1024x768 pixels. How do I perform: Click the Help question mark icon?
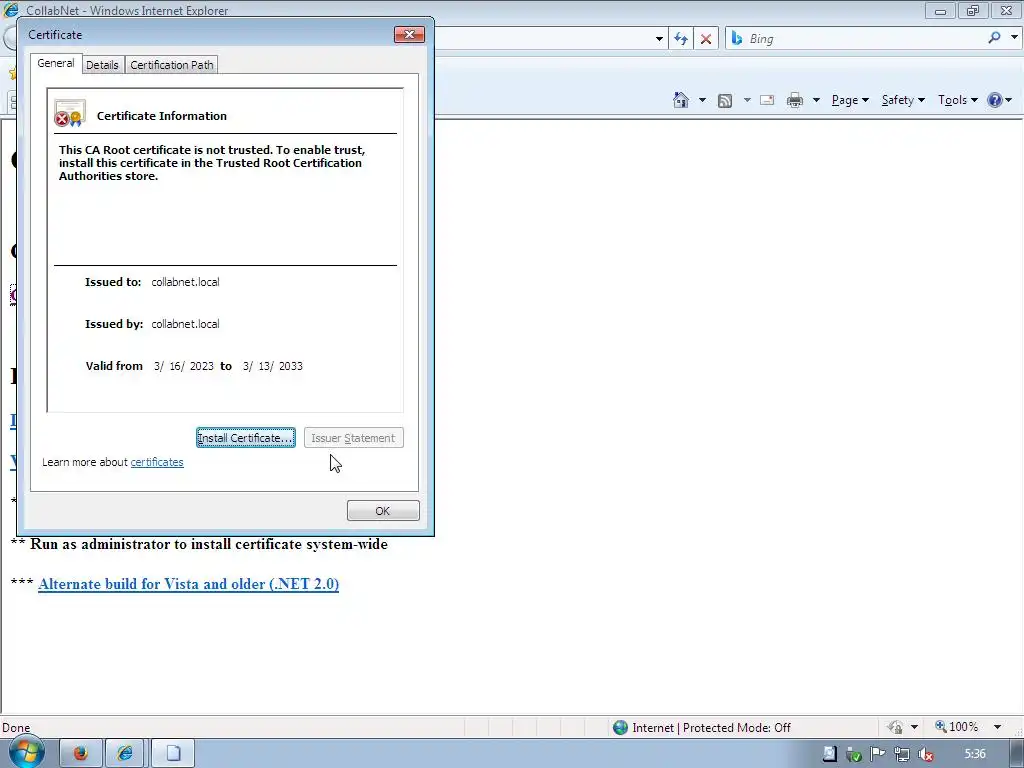[995, 100]
